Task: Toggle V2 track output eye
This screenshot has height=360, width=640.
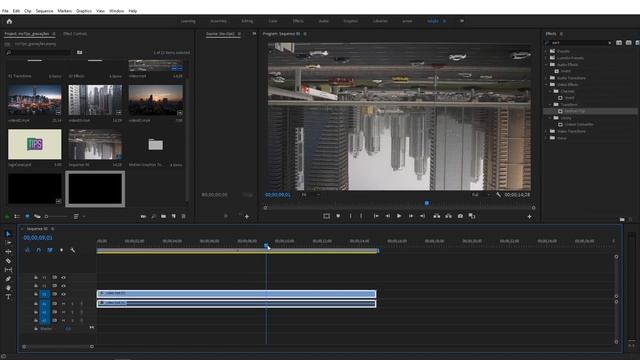Action: [x=63, y=286]
